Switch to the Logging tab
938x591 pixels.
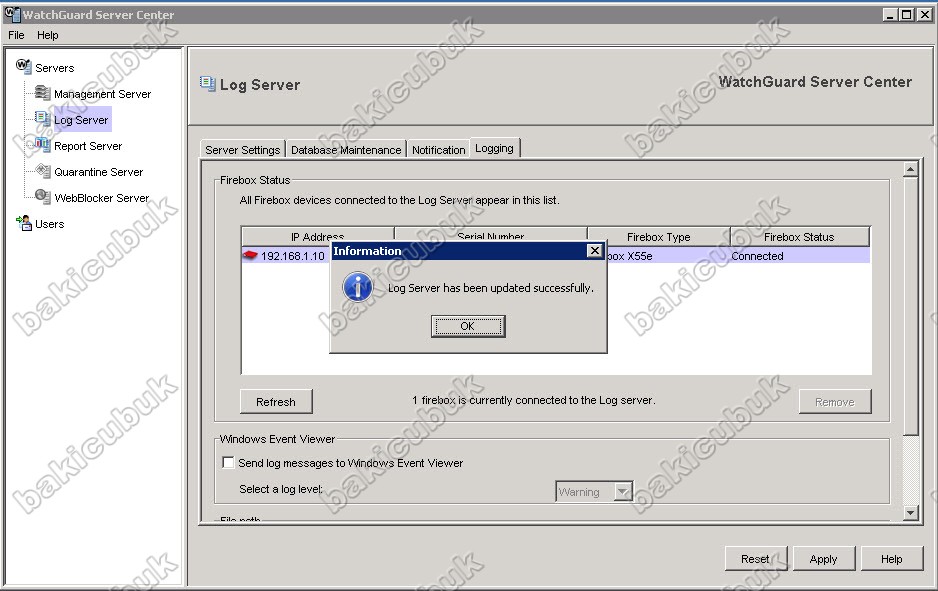[x=494, y=148]
